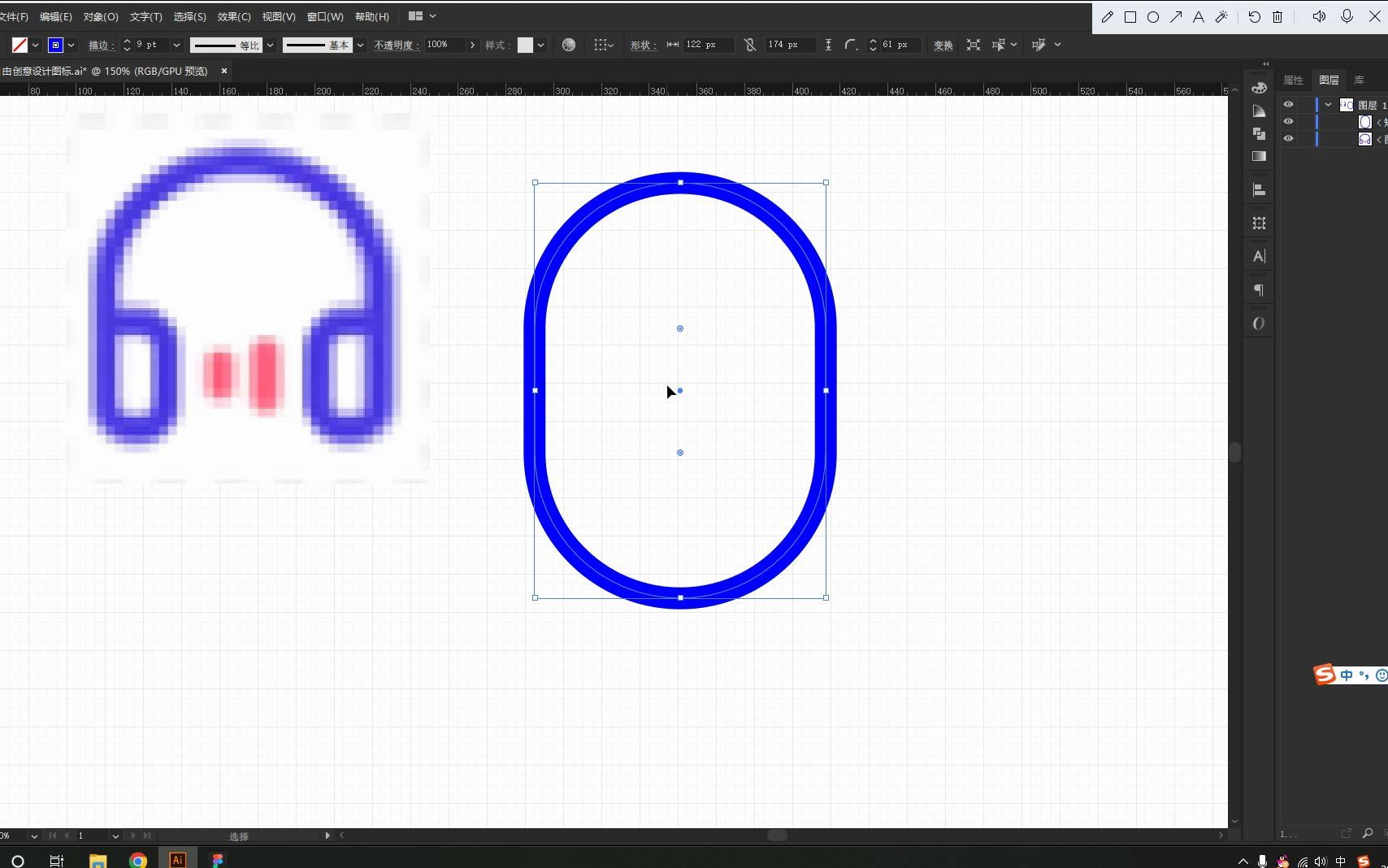This screenshot has height=868, width=1388.
Task: Open the 样式 graphic style dropdown
Action: pyautogui.click(x=540, y=46)
